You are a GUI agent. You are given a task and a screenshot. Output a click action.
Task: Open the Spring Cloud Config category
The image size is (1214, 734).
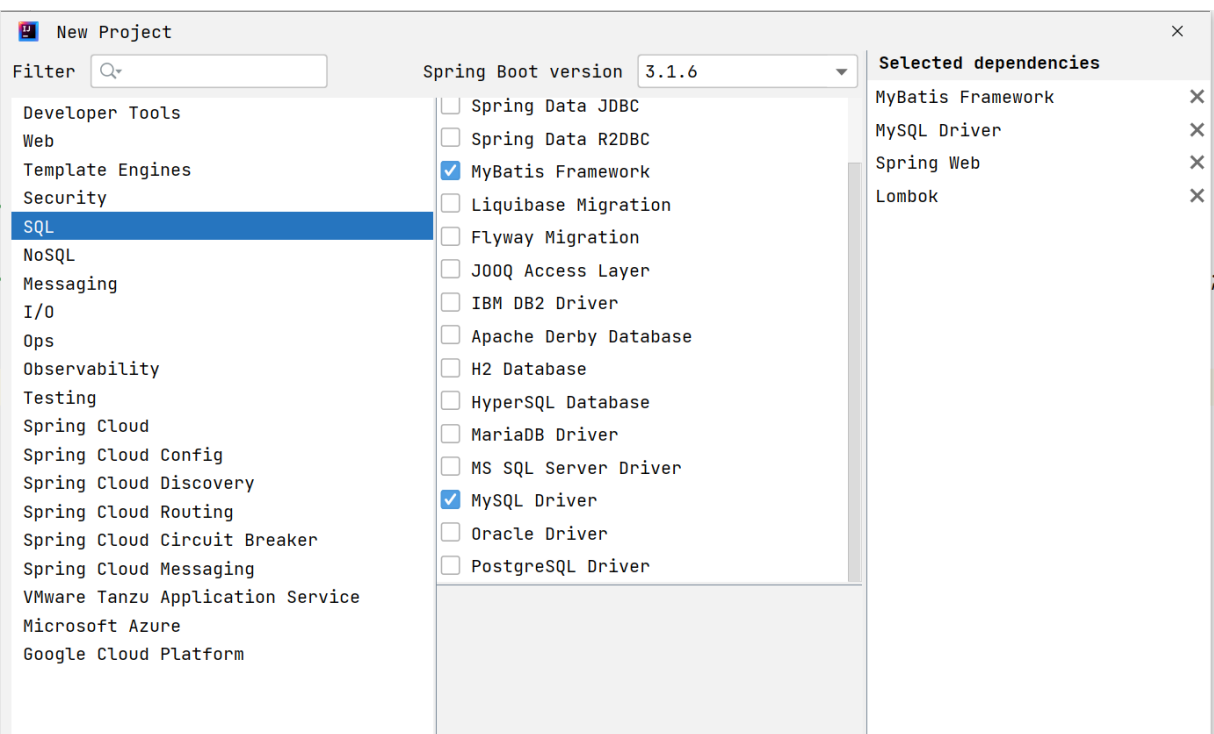click(222, 455)
